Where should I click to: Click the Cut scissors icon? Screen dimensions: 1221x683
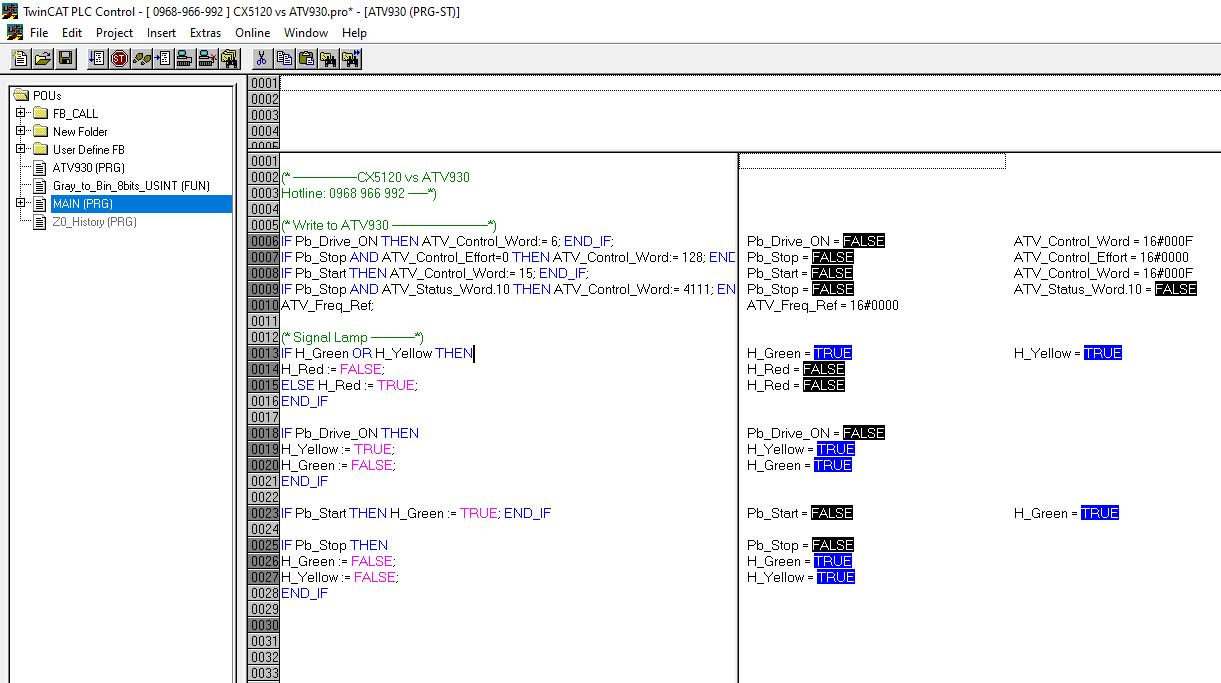coord(262,58)
